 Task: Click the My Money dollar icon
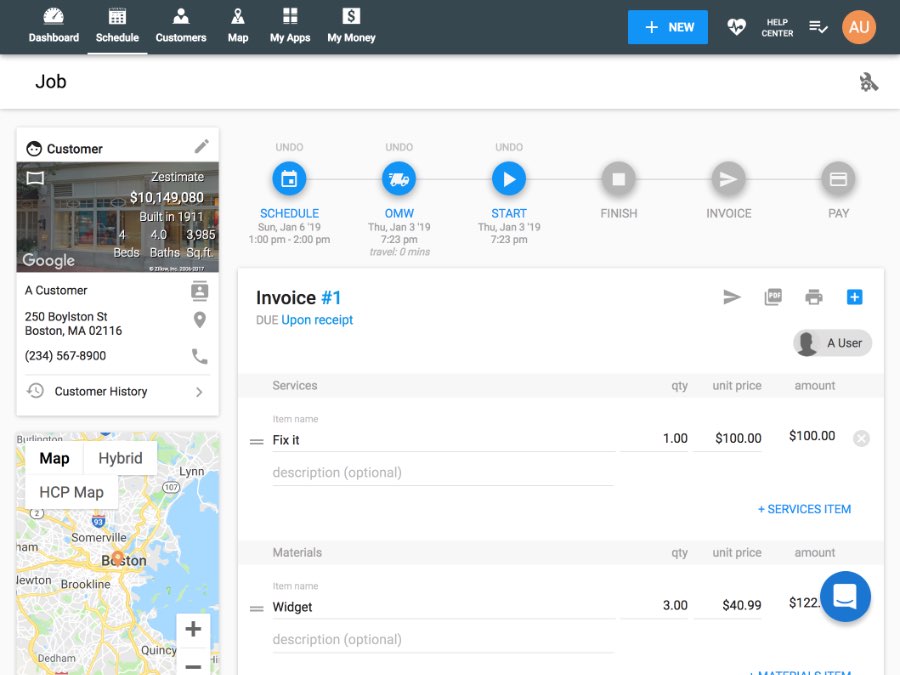click(x=350, y=17)
